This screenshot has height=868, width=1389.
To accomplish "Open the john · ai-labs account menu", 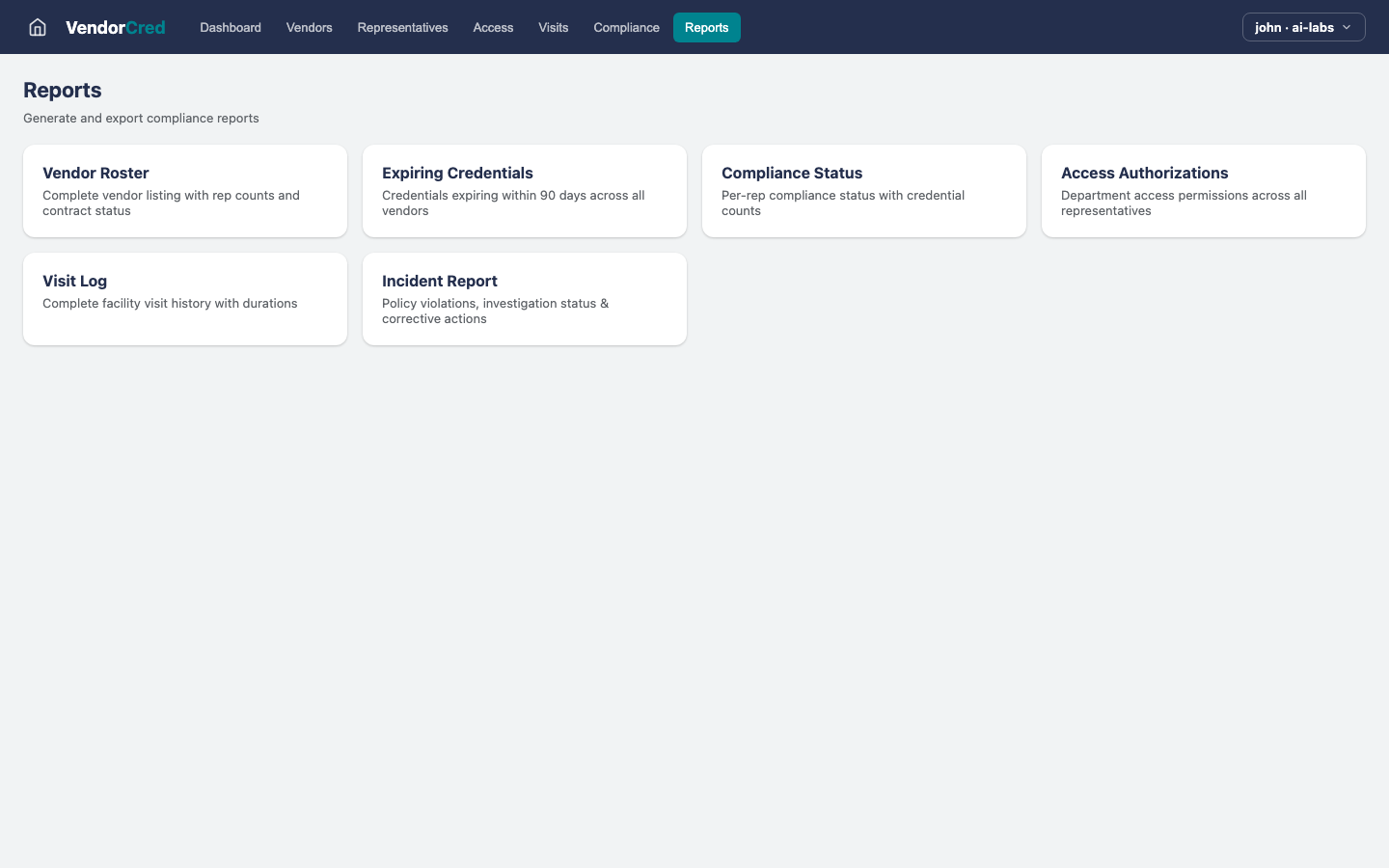I will point(1303,27).
